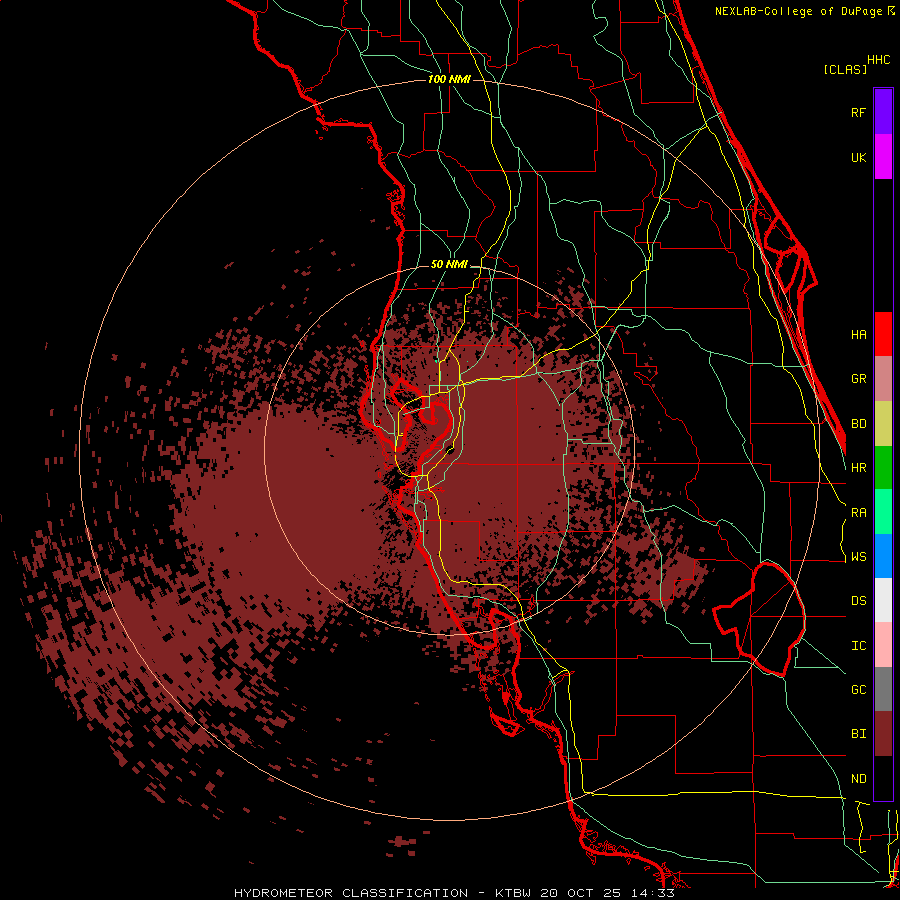The width and height of the screenshot is (900, 900).
Task: Click the ND black legend swatch
Action: 883,778
